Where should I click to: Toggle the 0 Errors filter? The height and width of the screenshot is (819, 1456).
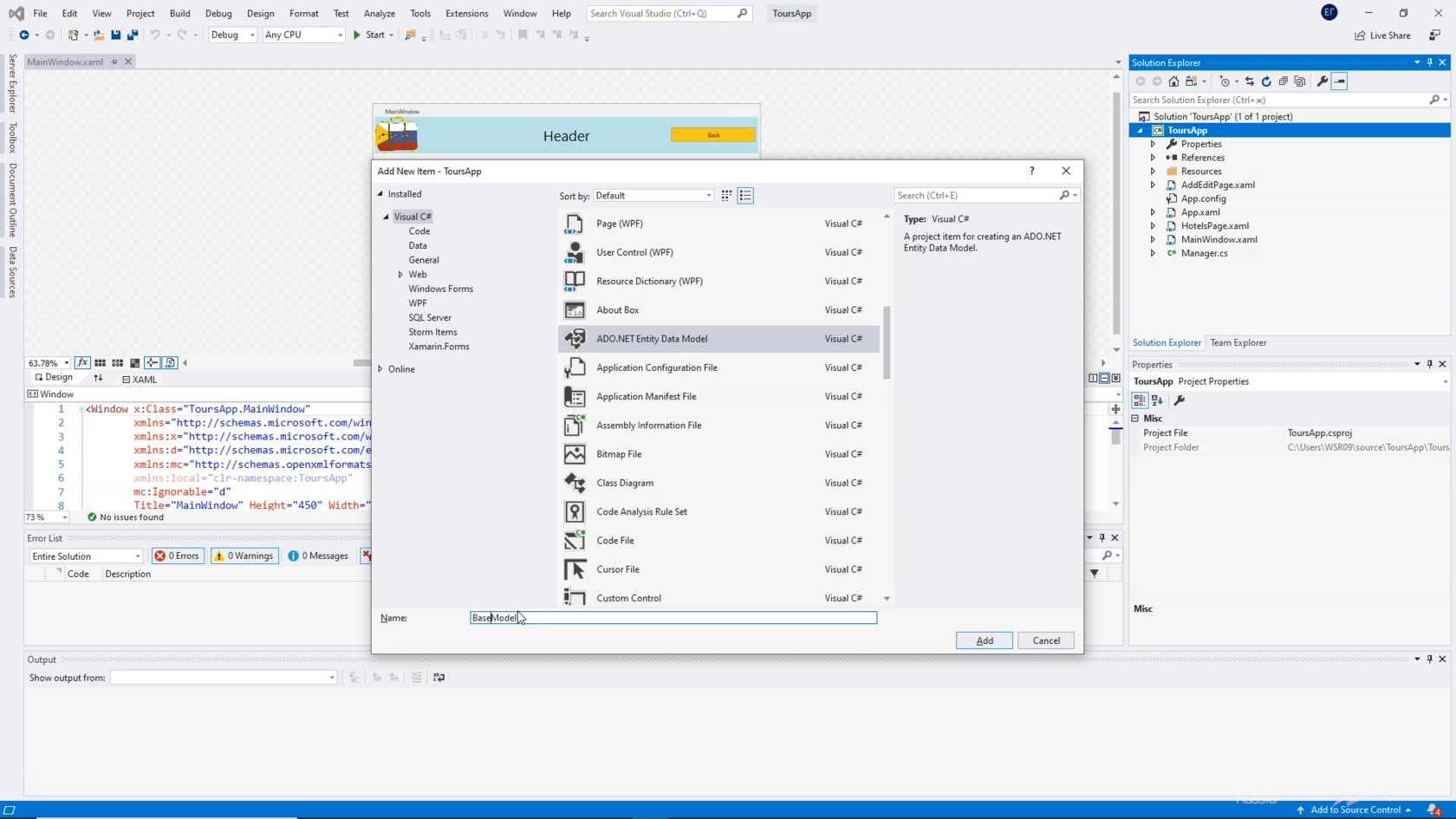pyautogui.click(x=177, y=556)
